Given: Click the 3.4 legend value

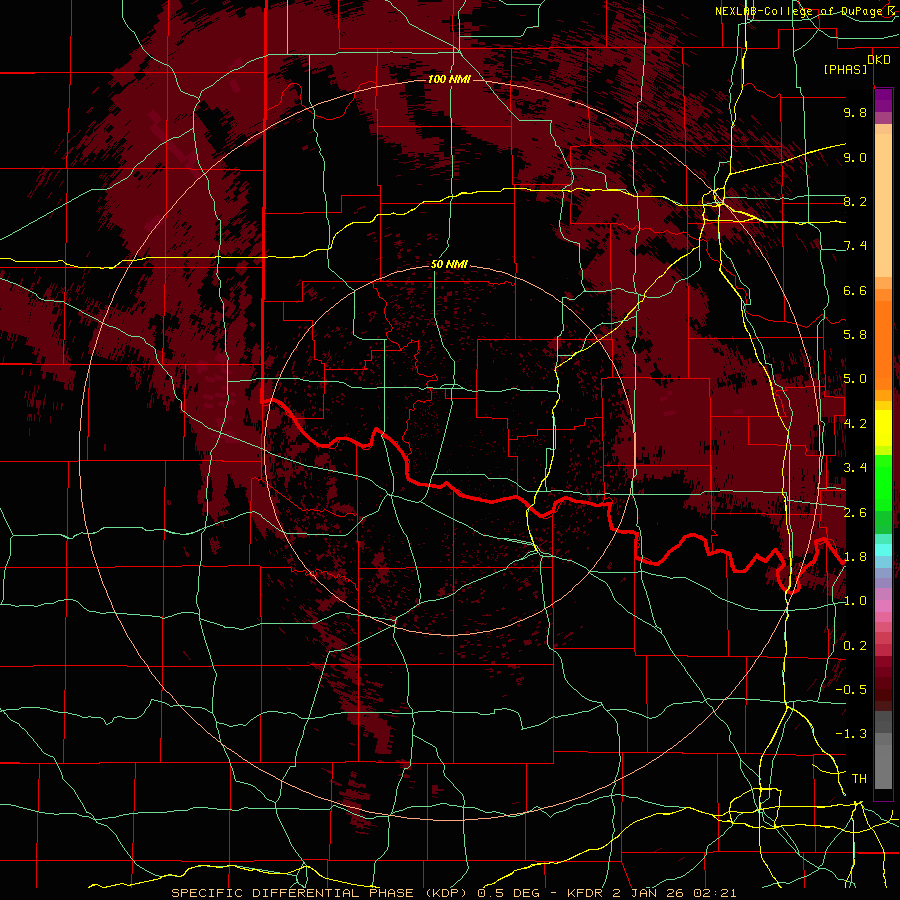Looking at the screenshot, I should click(855, 468).
